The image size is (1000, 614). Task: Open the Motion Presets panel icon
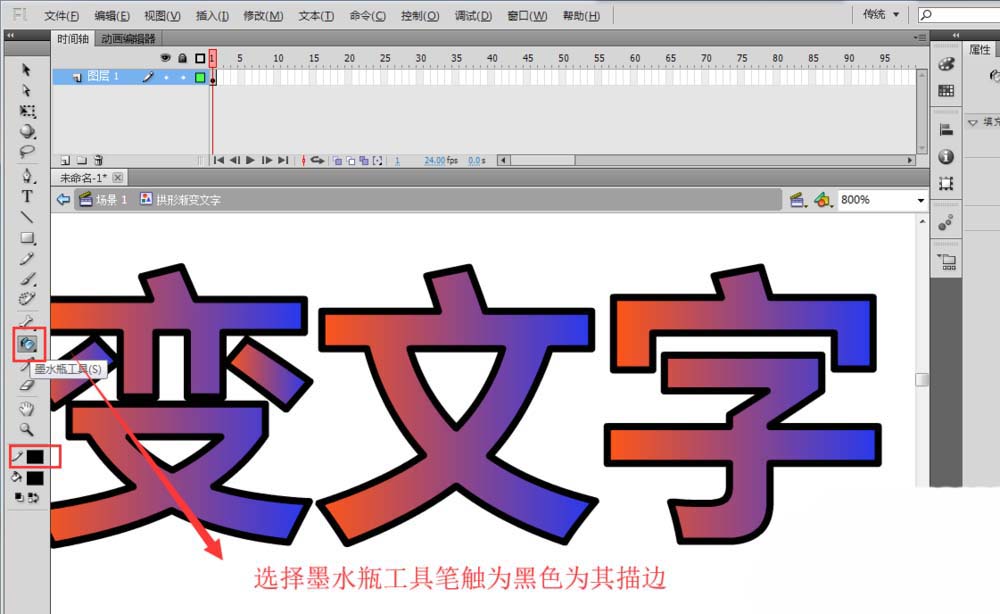click(946, 223)
